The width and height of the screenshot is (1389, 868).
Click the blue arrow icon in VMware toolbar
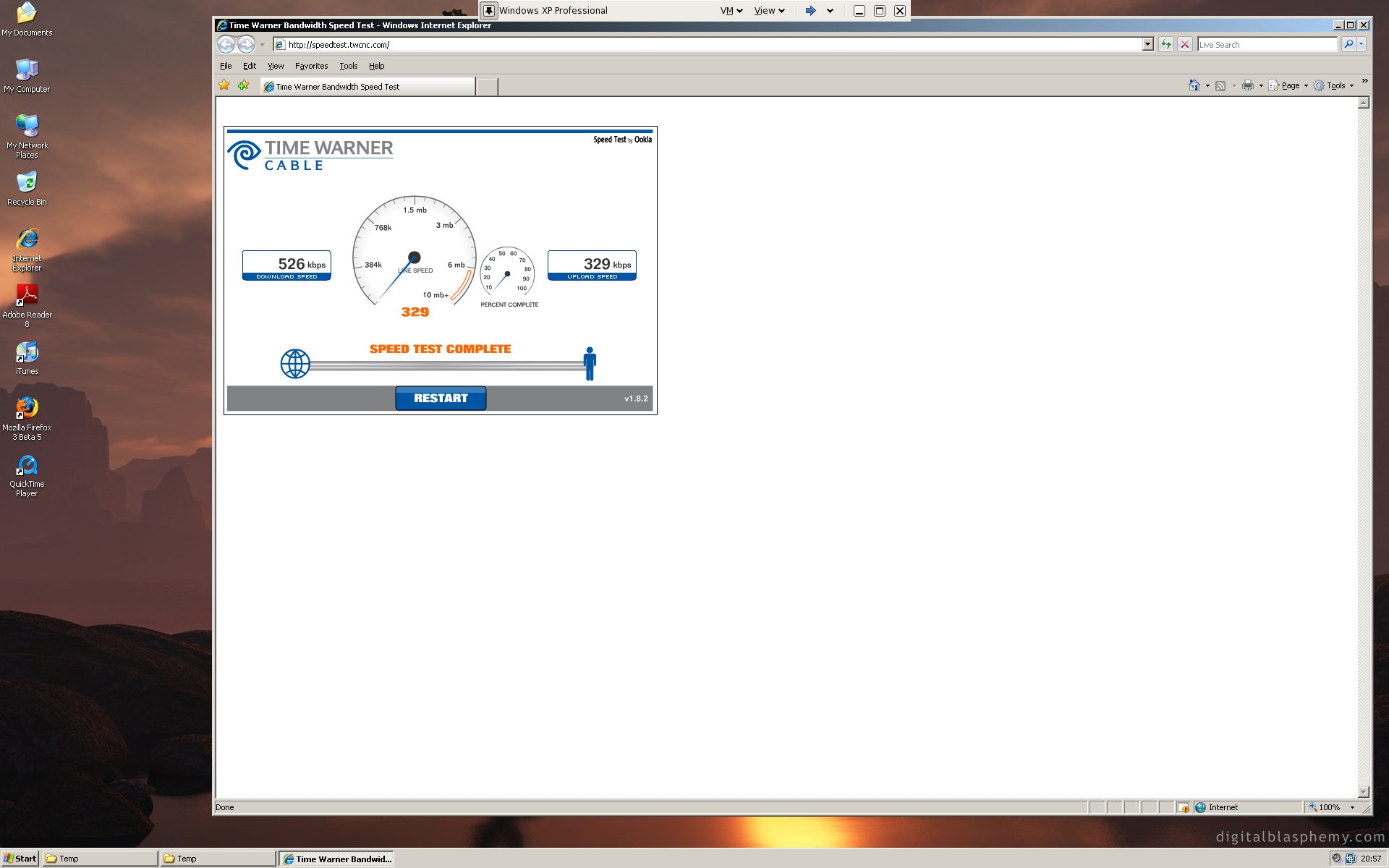811,11
